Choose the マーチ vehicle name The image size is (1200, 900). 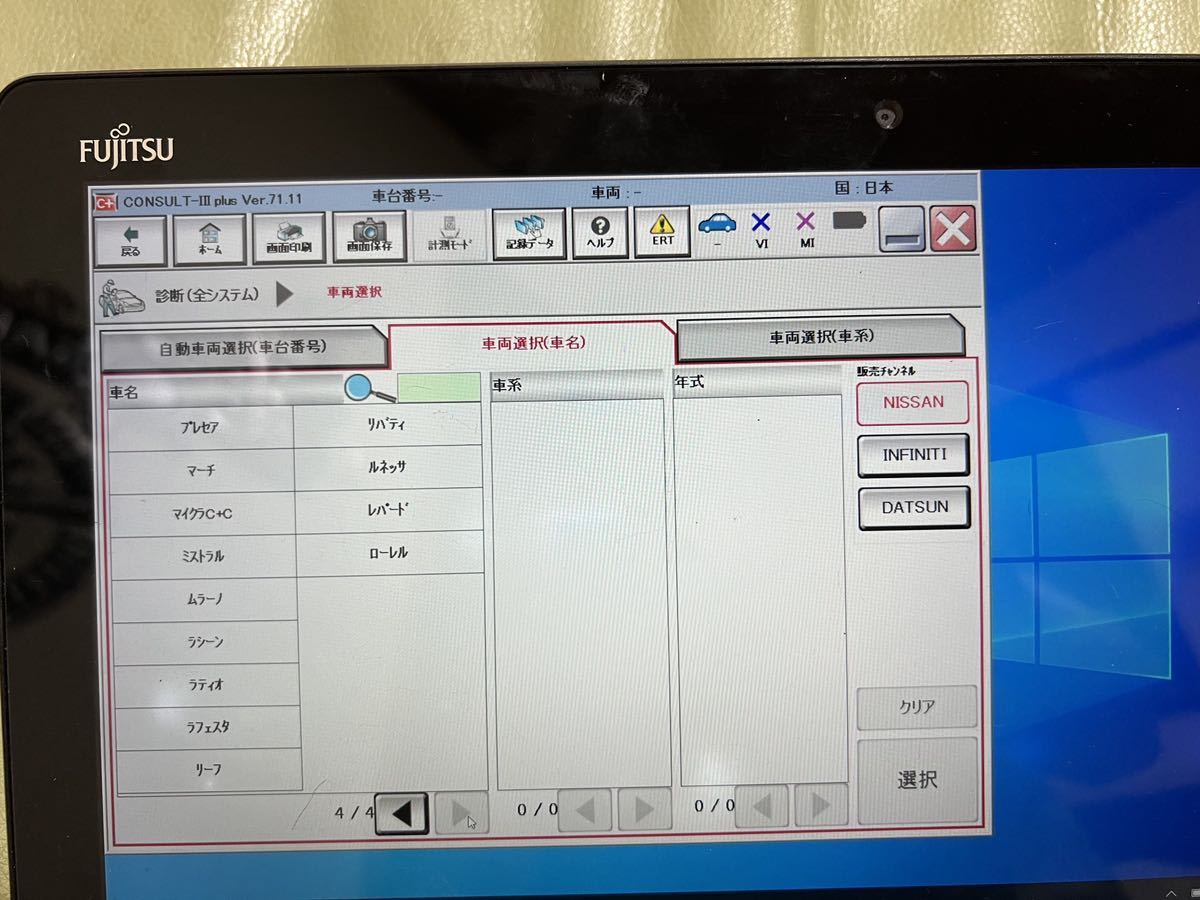point(201,470)
